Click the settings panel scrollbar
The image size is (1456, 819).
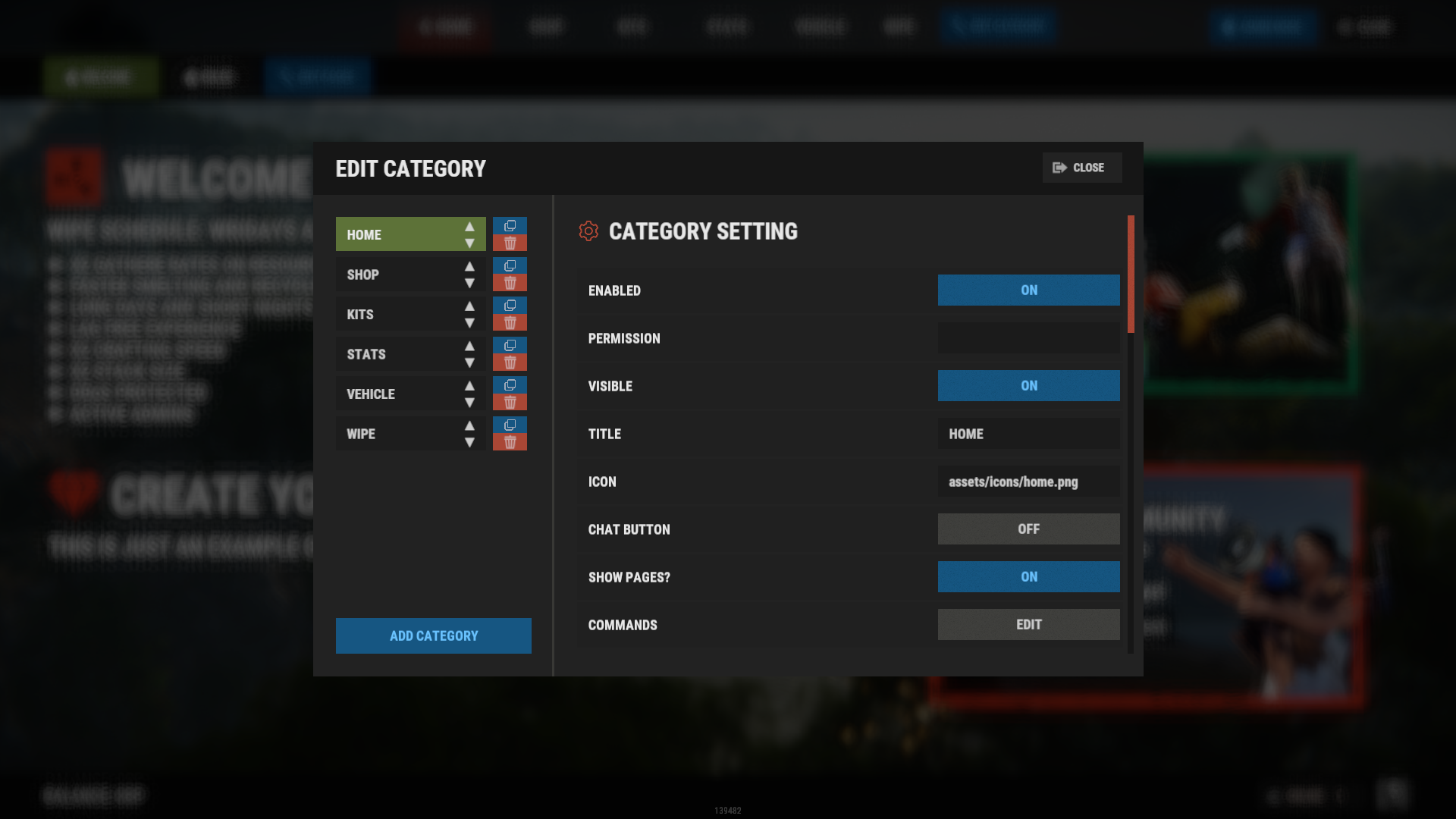[1131, 275]
